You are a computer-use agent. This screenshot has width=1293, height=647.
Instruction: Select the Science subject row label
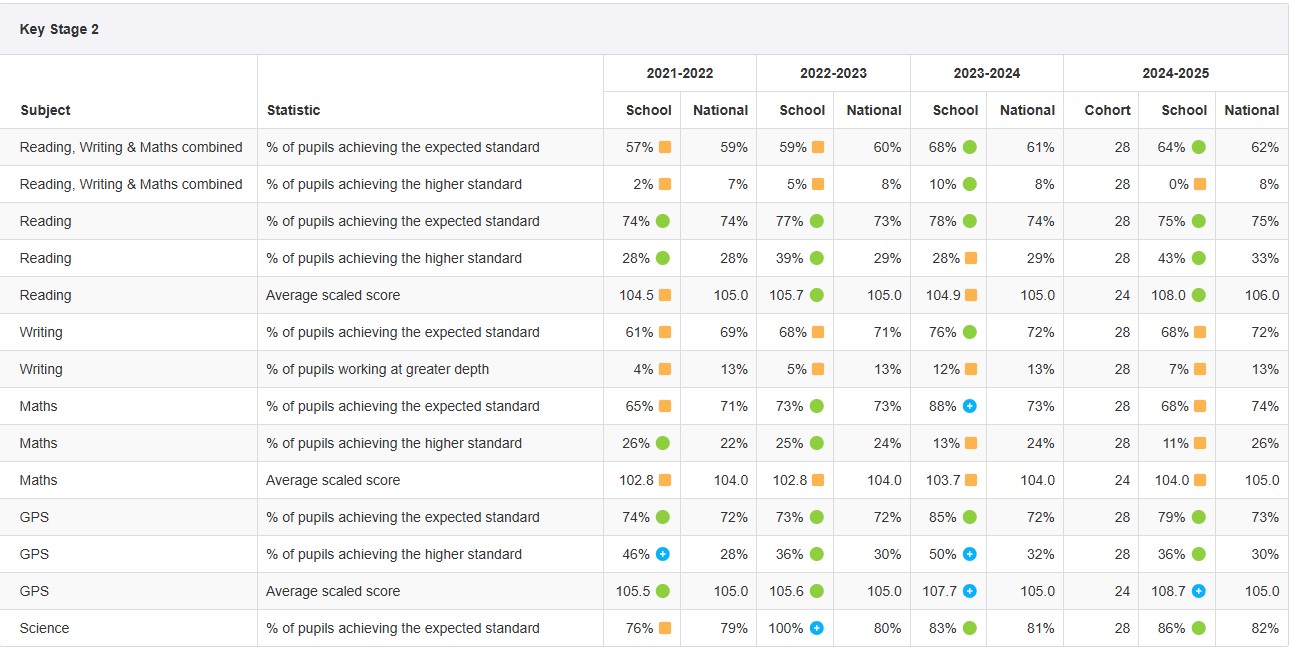click(44, 628)
